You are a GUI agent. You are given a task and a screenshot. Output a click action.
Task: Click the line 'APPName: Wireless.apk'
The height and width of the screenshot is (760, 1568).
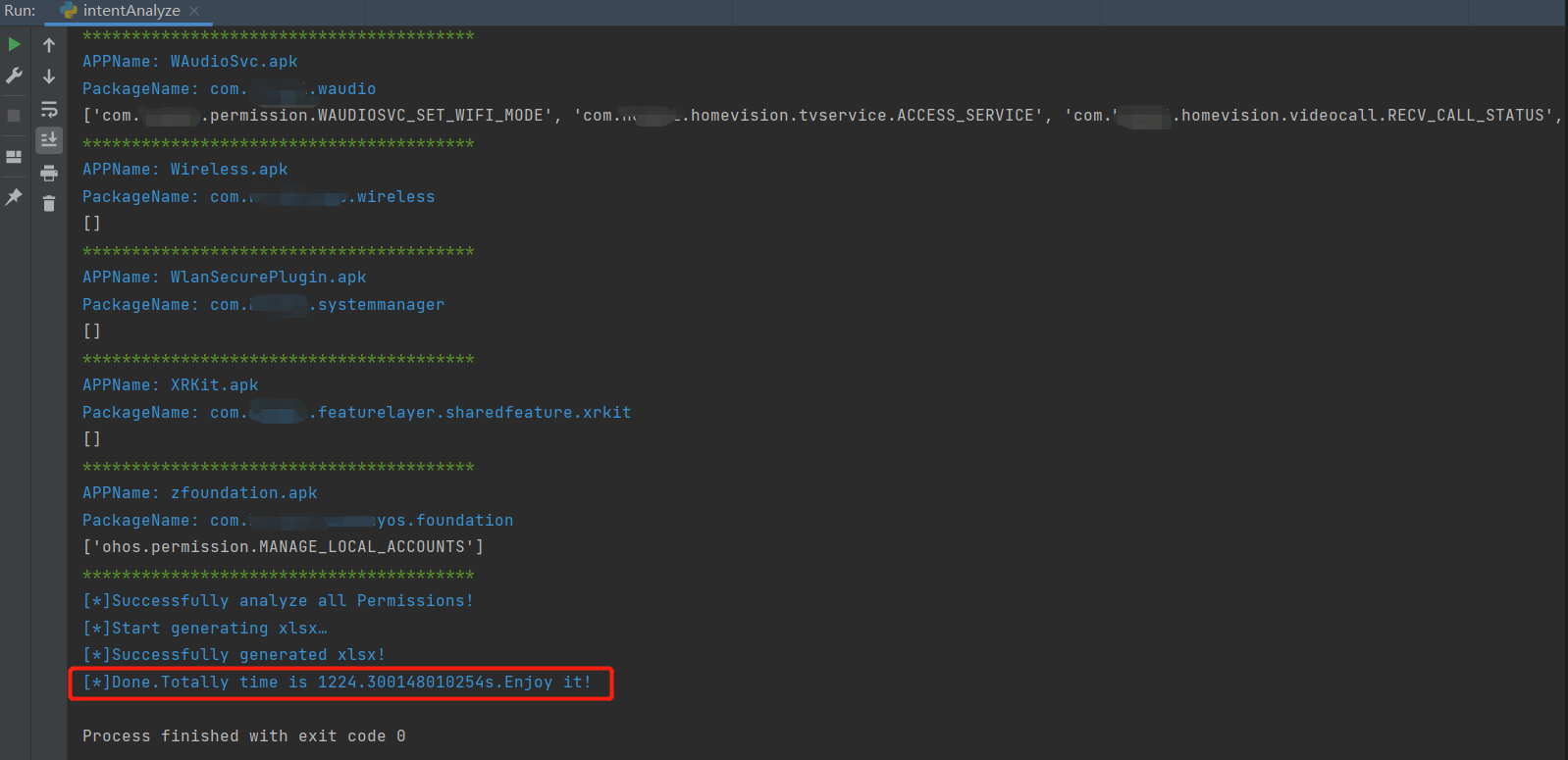[x=185, y=170]
